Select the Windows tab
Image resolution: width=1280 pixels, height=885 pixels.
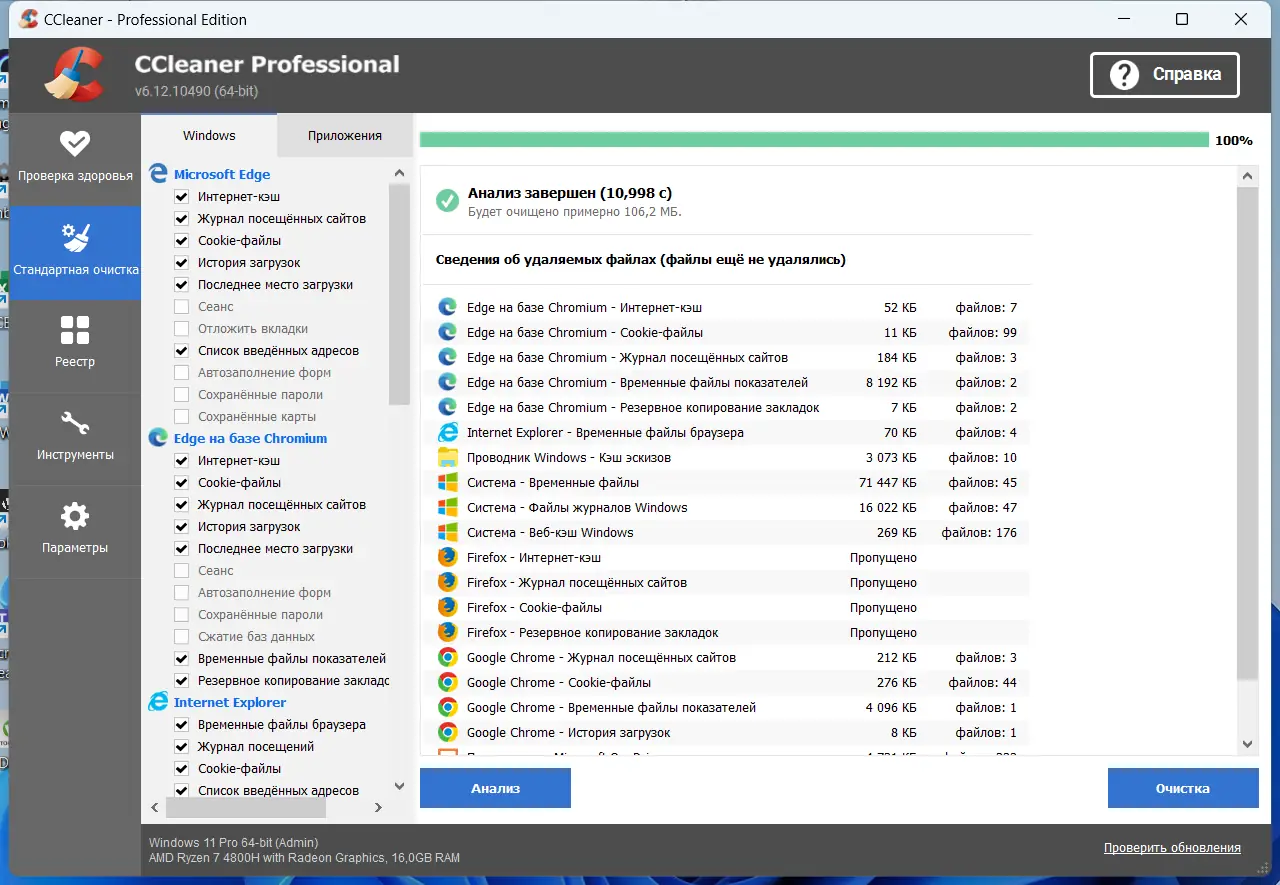(209, 135)
